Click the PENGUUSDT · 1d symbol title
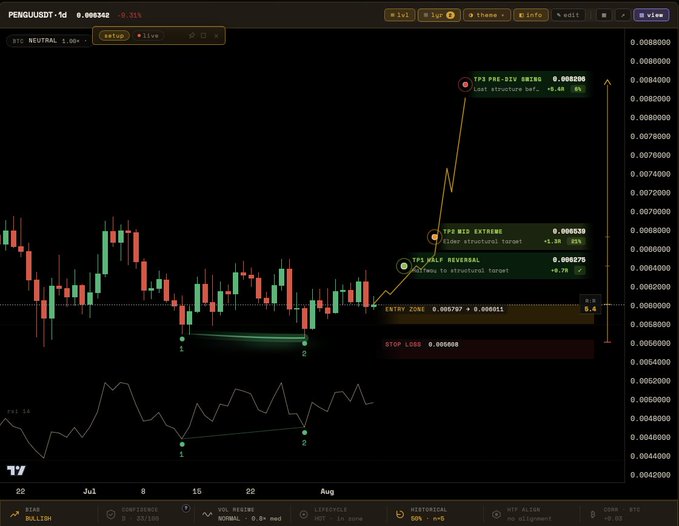The height and width of the screenshot is (526, 679). click(37, 15)
